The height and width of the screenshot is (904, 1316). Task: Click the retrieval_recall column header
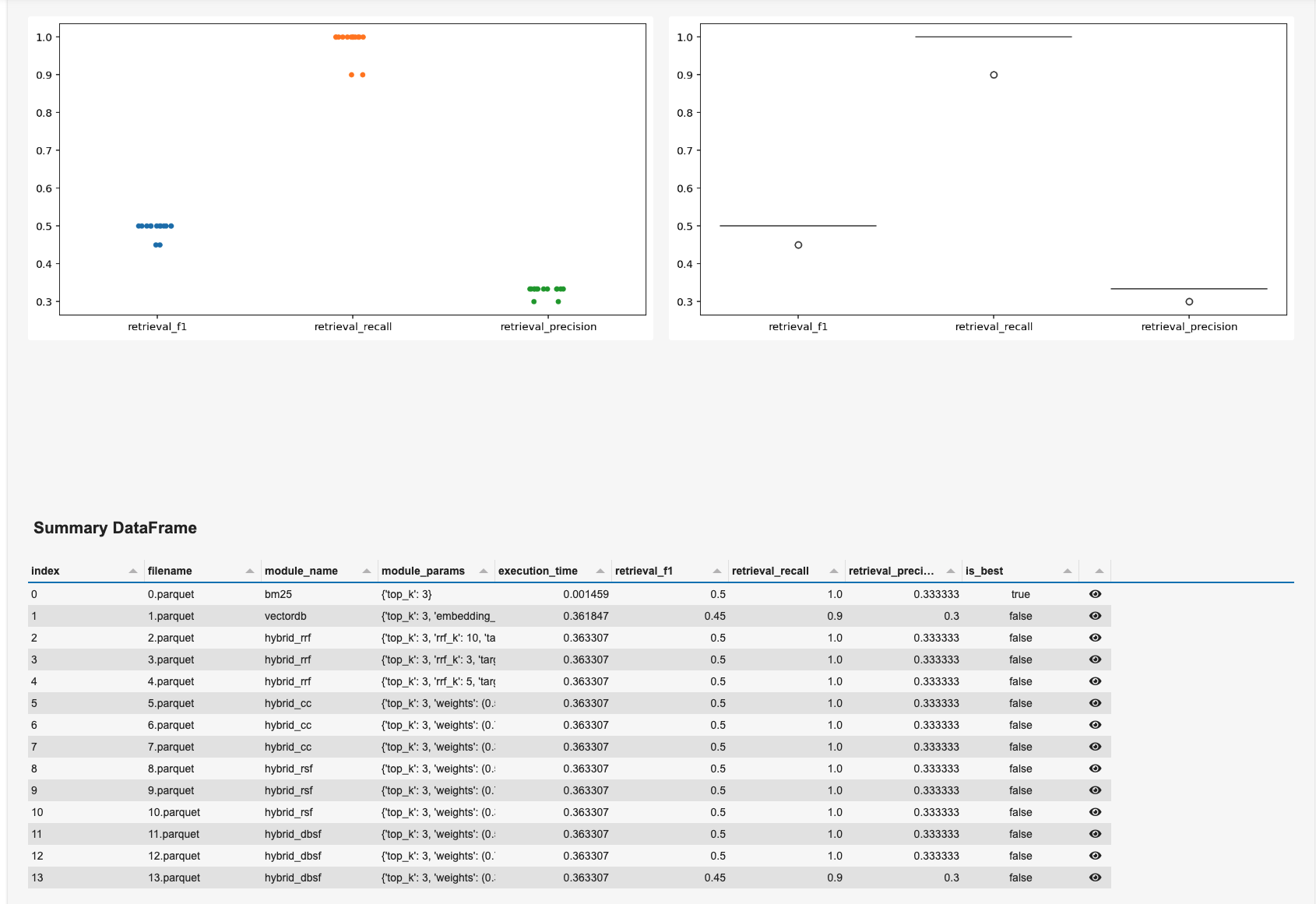[x=770, y=571]
